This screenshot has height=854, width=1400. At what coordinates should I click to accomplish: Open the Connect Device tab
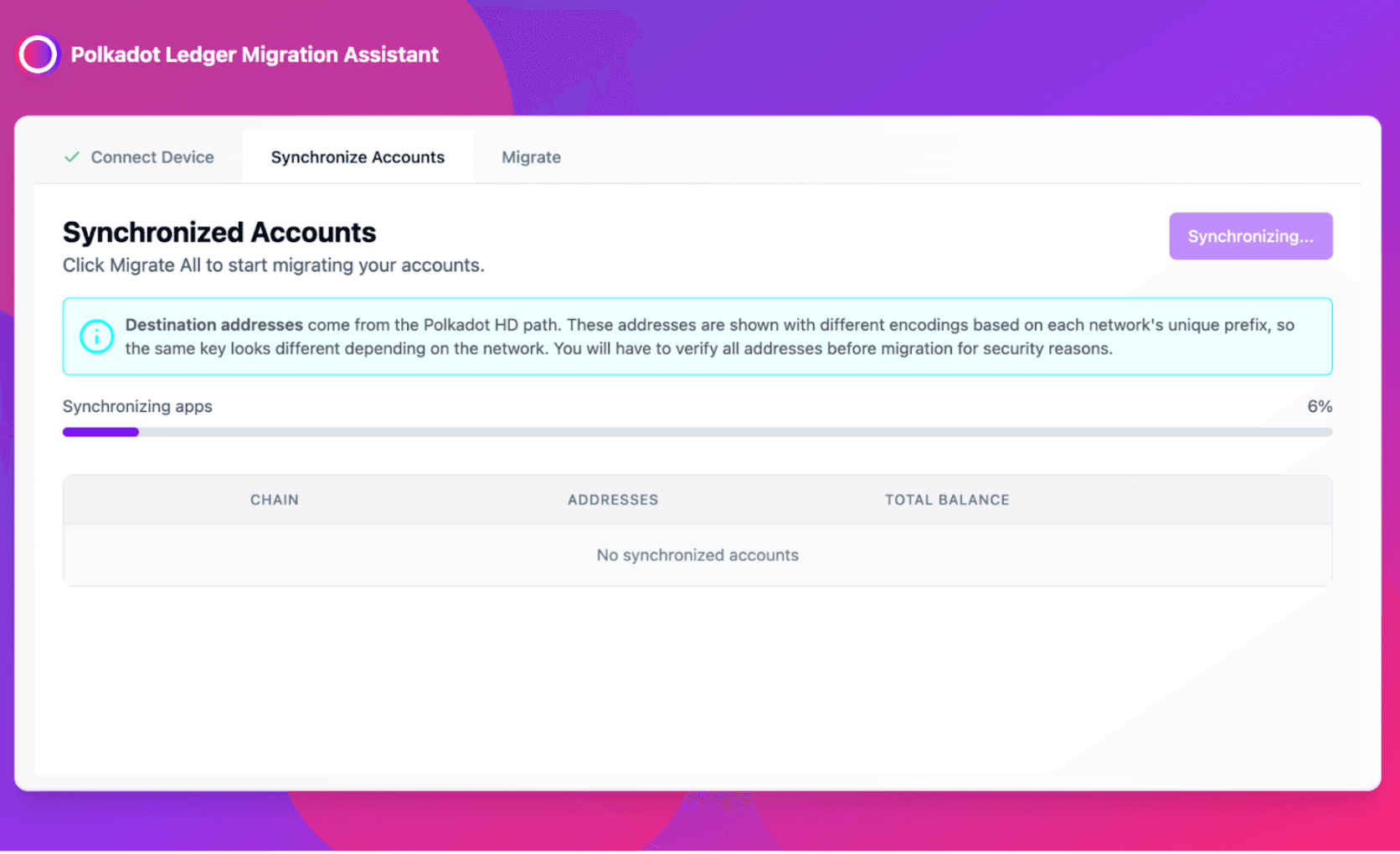[152, 157]
